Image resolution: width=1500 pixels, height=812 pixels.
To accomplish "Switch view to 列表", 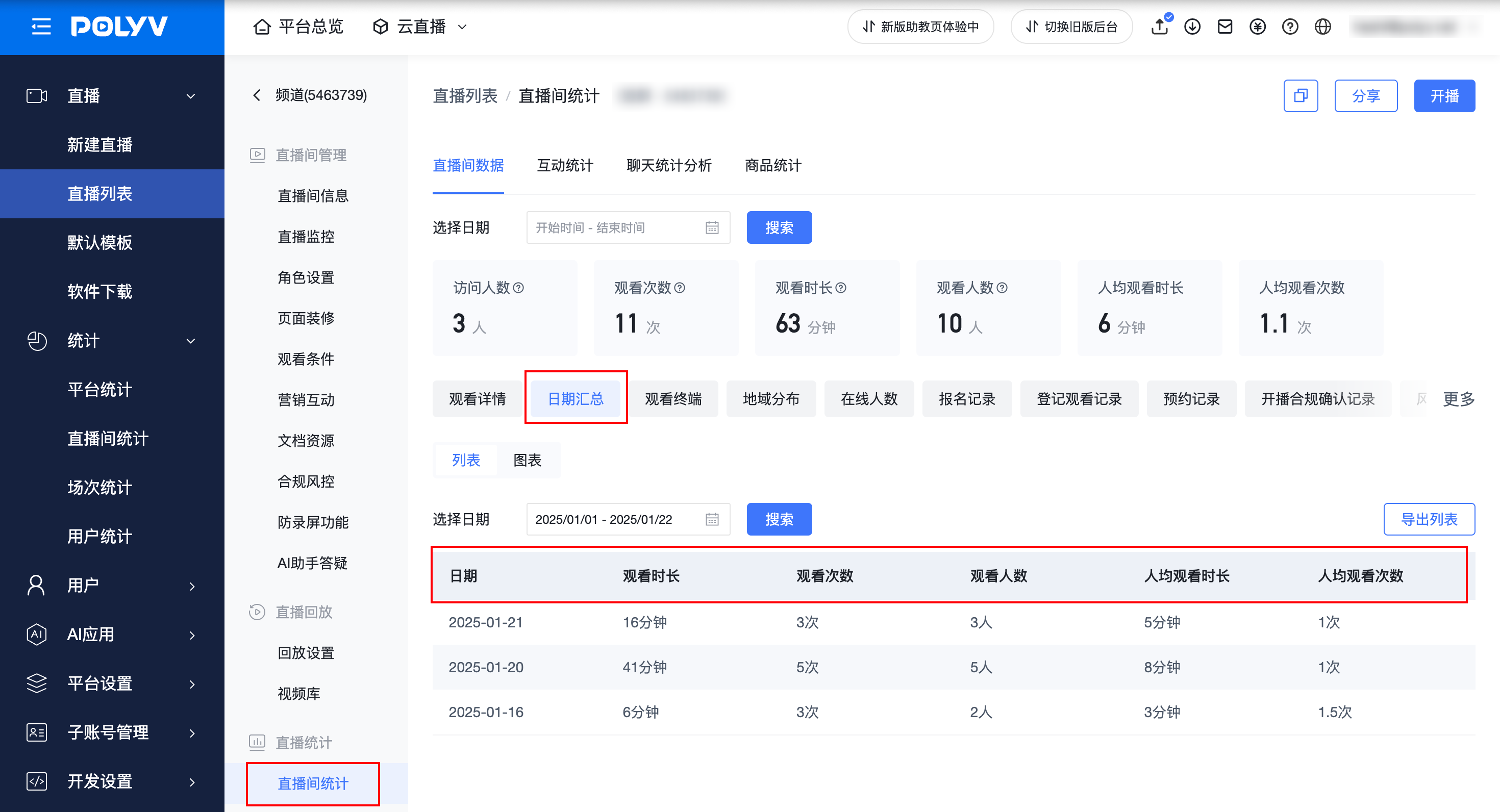I will (466, 460).
